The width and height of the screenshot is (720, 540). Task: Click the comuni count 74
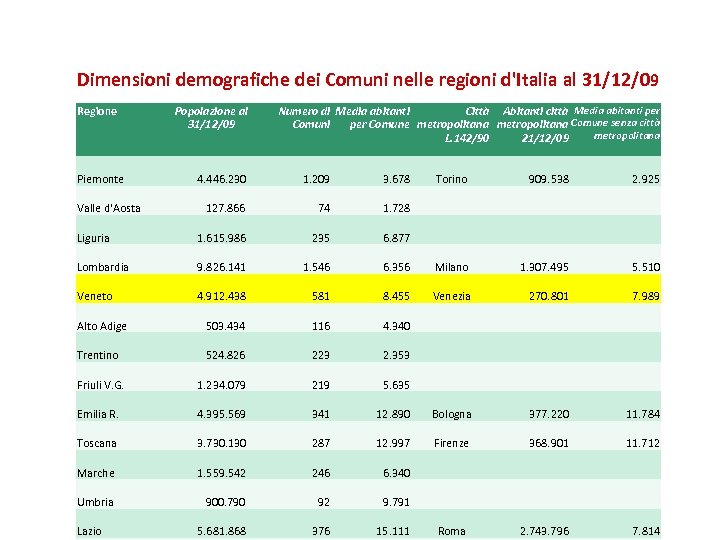click(x=324, y=208)
